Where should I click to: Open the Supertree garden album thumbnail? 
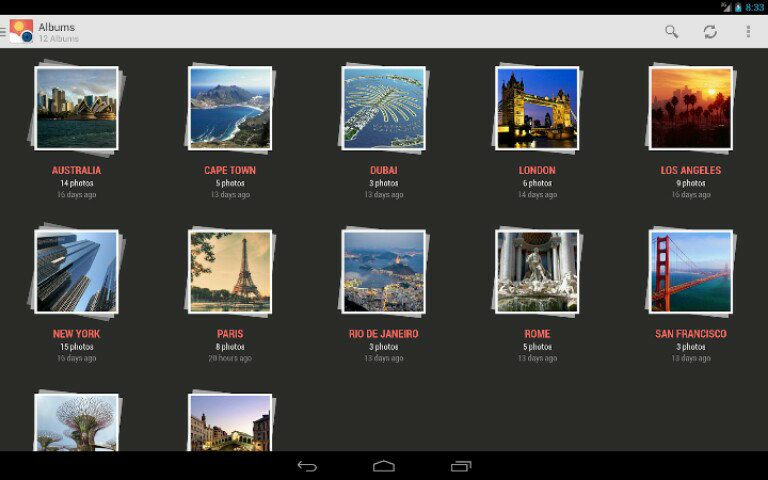pyautogui.click(x=76, y=422)
